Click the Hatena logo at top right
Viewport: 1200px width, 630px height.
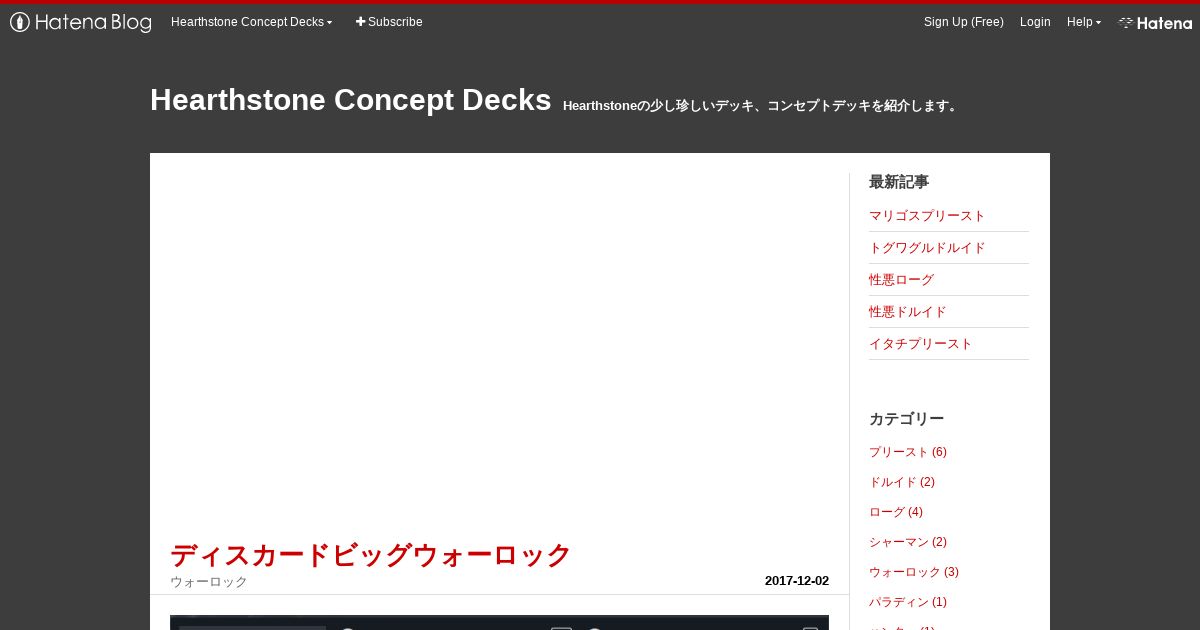point(1155,23)
